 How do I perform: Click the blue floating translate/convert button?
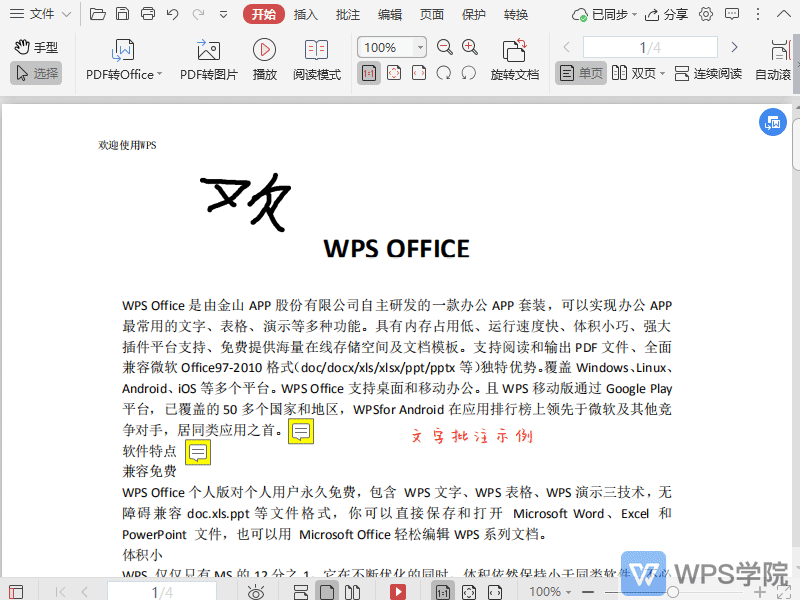click(772, 122)
